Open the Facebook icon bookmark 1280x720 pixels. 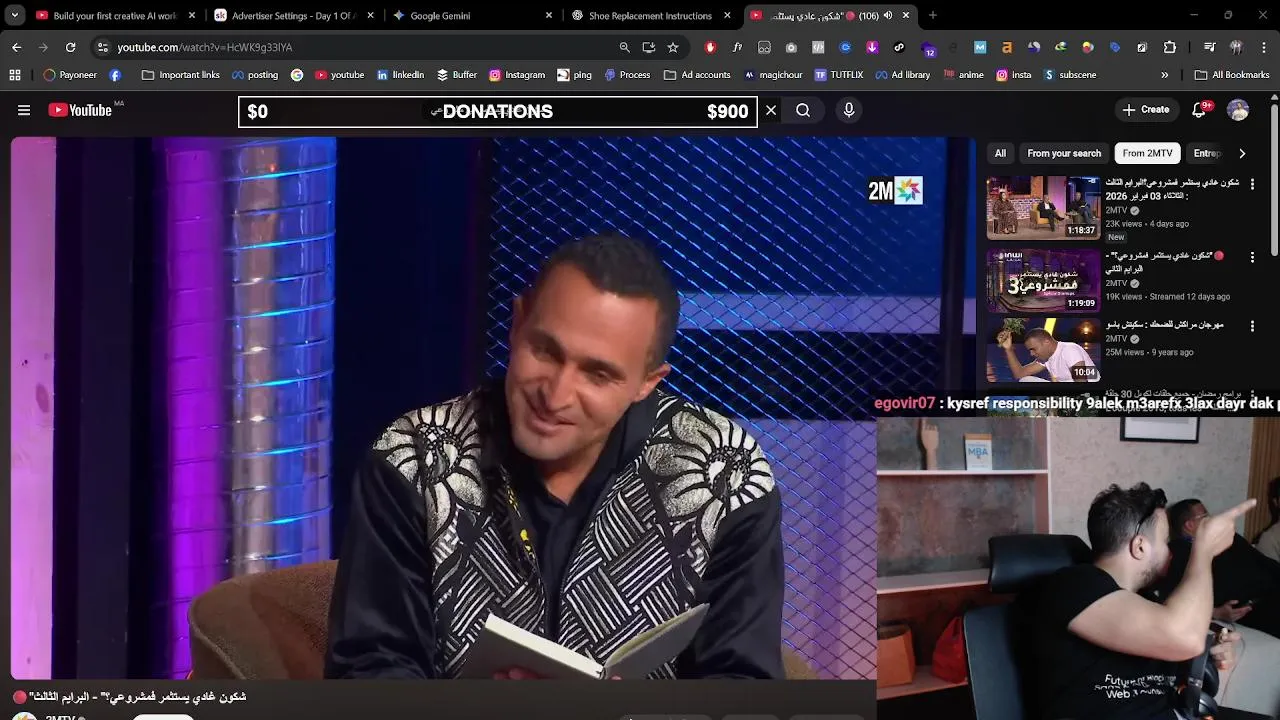[x=115, y=75]
